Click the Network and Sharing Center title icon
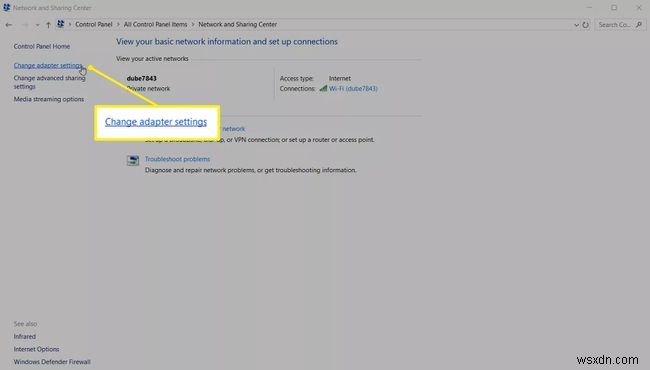This screenshot has height=370, width=650. tap(6, 7)
